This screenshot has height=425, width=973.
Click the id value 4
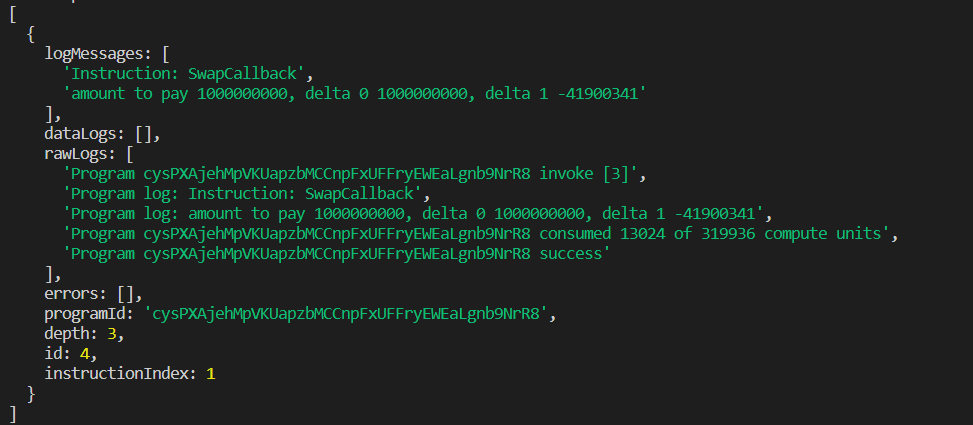point(86,353)
